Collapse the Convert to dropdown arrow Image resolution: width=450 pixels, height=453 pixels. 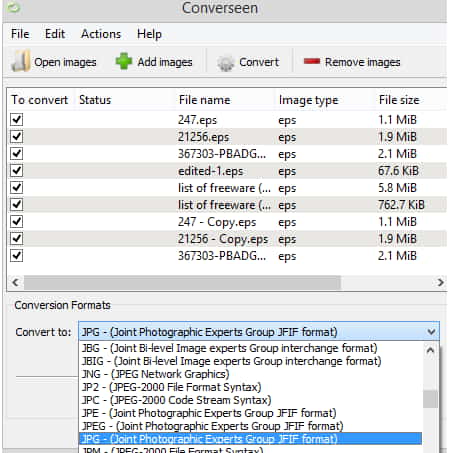point(431,332)
